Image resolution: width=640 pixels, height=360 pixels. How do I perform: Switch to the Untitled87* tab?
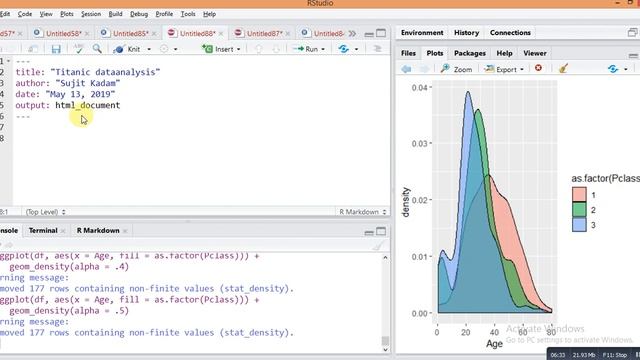(264, 33)
